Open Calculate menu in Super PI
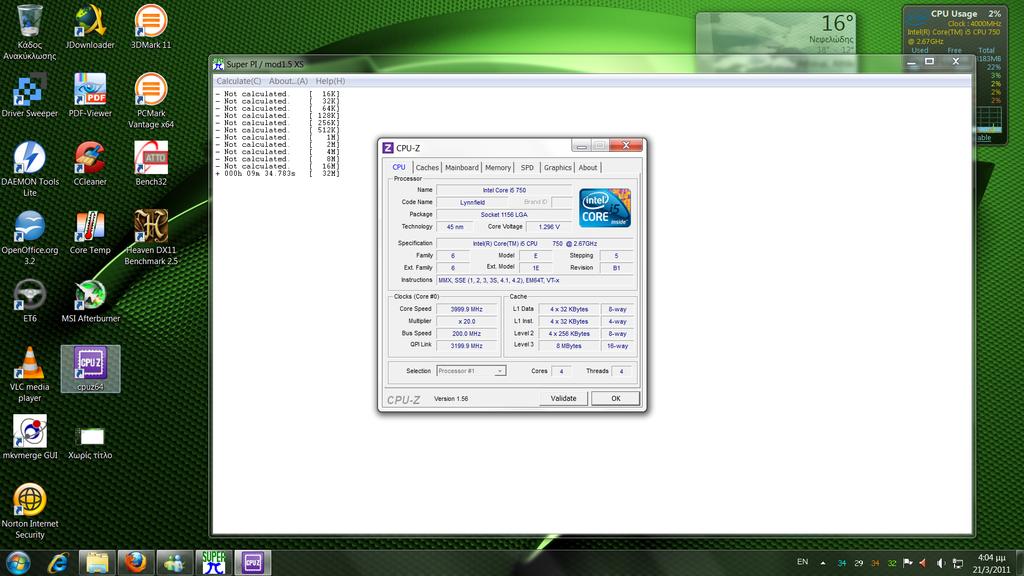Screen dimensions: 1024x576 tap(238, 81)
